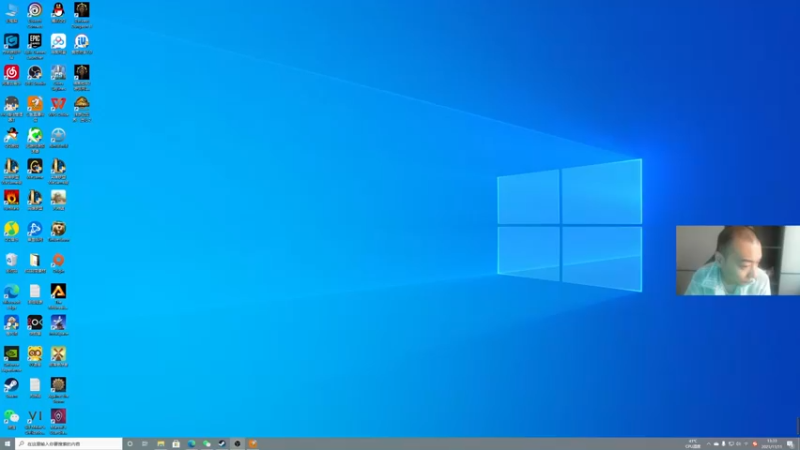The image size is (800, 450).
Task: Select the Ubisoft Connect swirl shortcut
Action: point(35,14)
